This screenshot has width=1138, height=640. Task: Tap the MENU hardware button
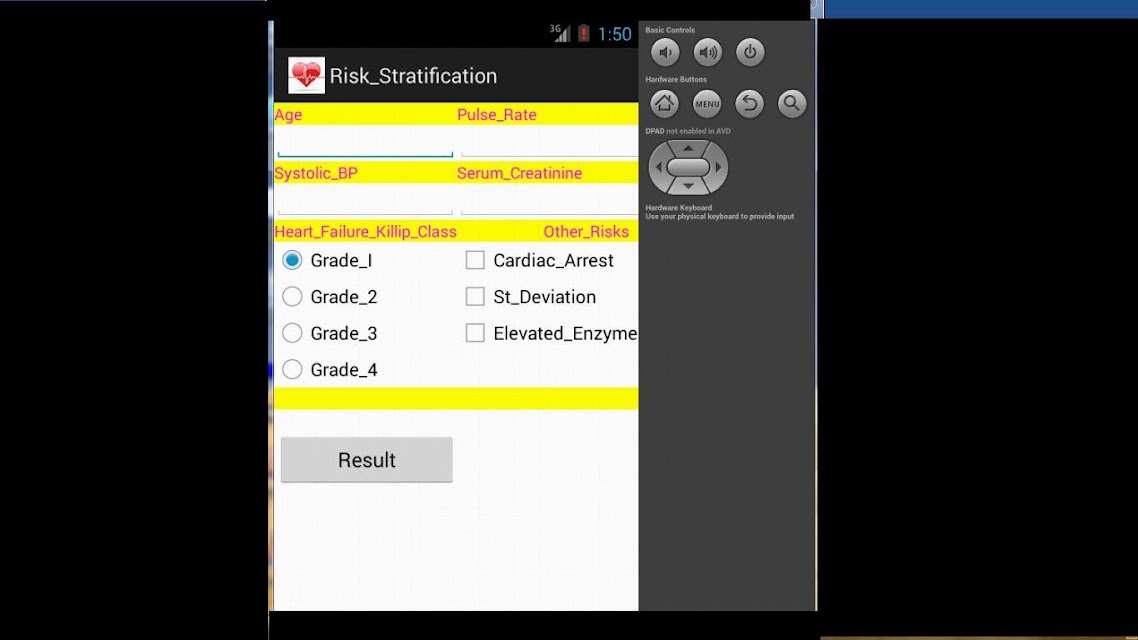[707, 104]
